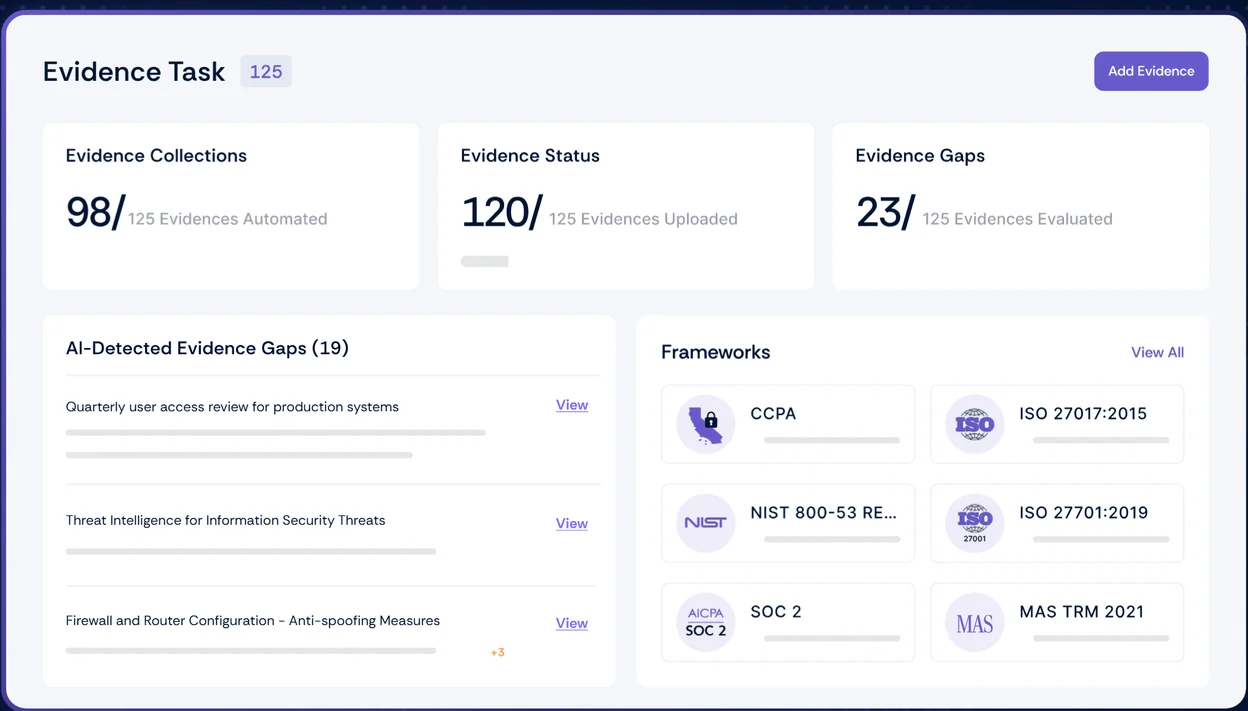Click the ISO 27017:2015 globe icon
Screen dimensions: 1248x711
[x=975, y=424]
